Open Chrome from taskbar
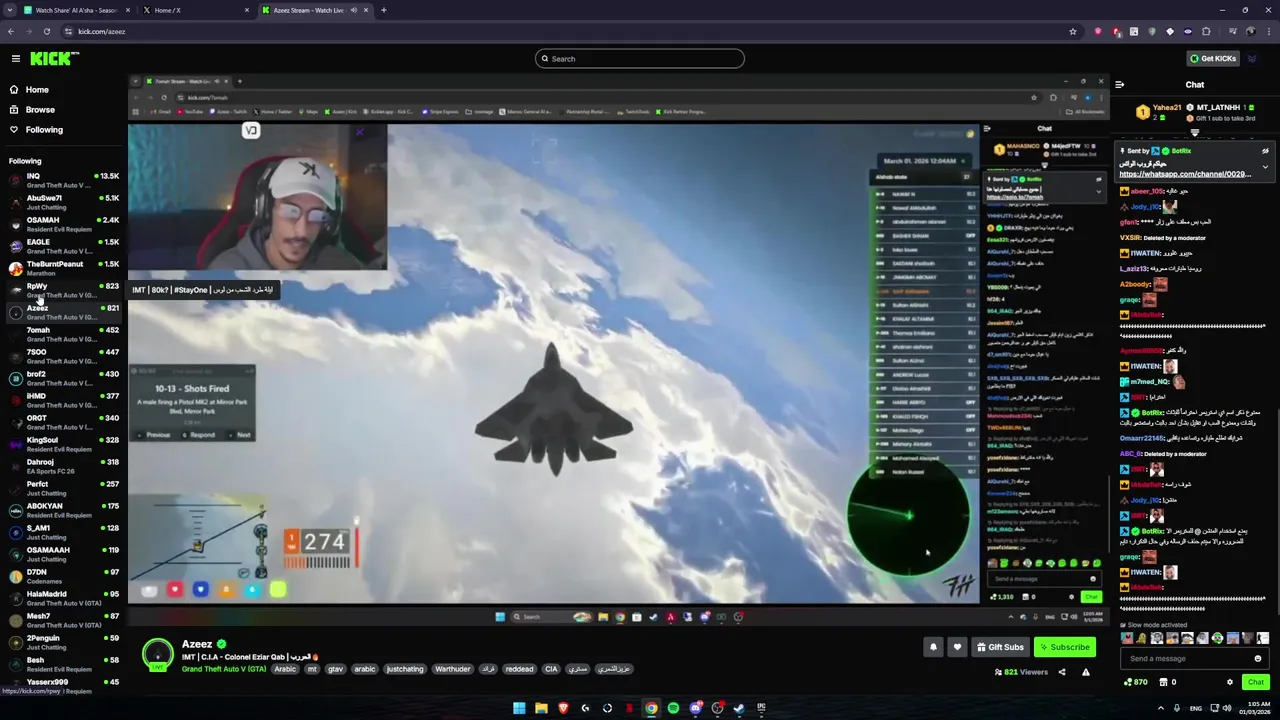 651,709
